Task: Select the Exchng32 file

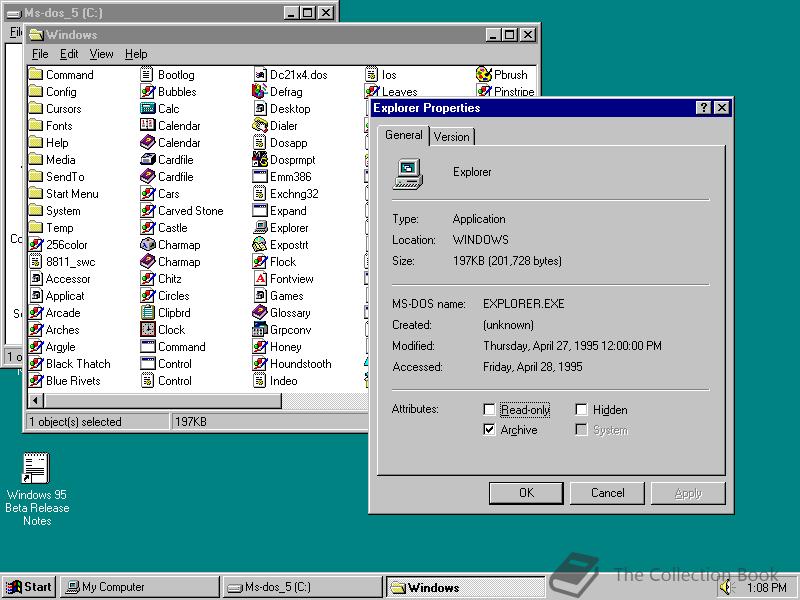Action: click(286, 194)
